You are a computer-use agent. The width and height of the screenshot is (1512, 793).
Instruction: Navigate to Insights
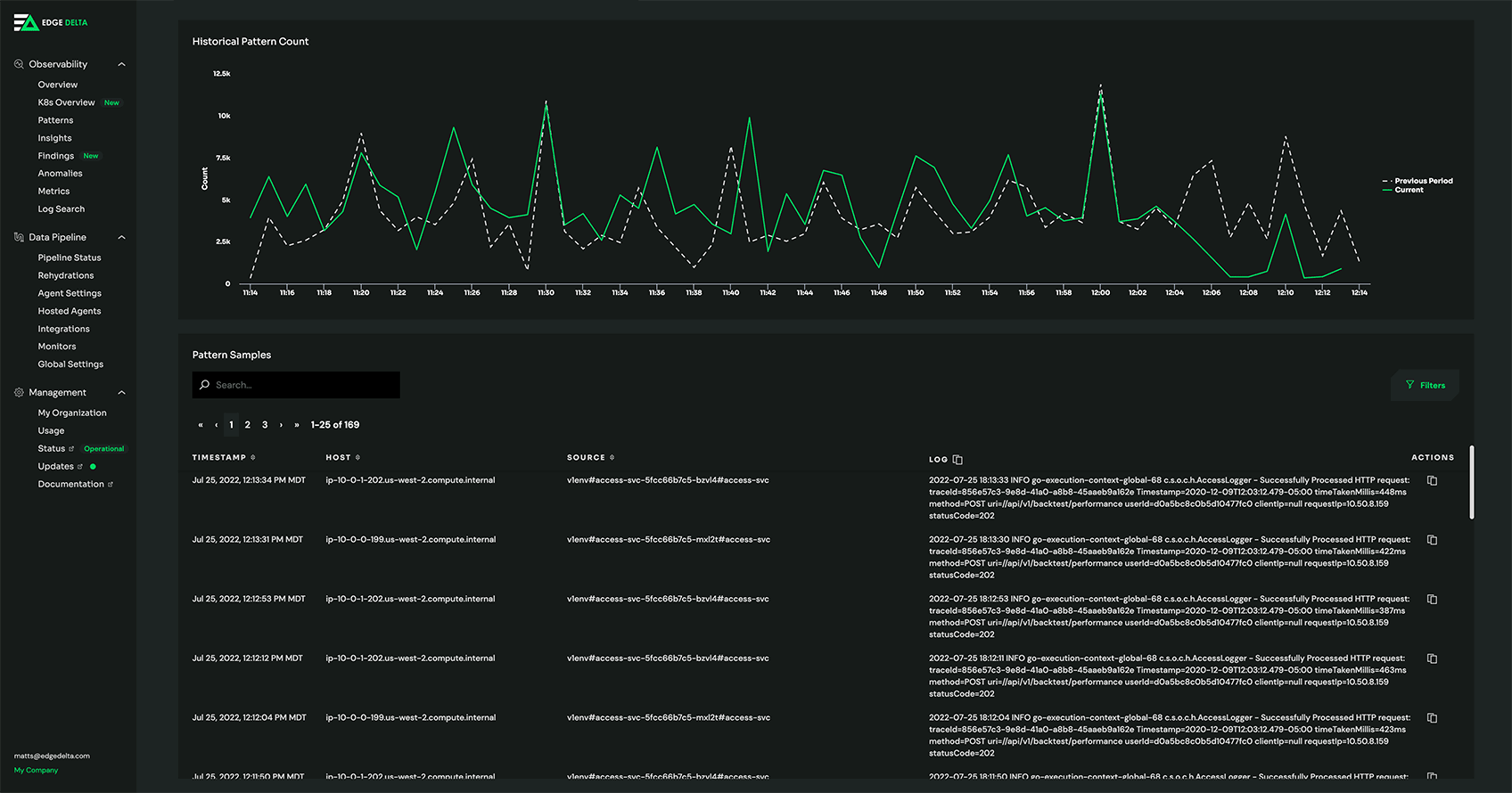pyautogui.click(x=54, y=138)
